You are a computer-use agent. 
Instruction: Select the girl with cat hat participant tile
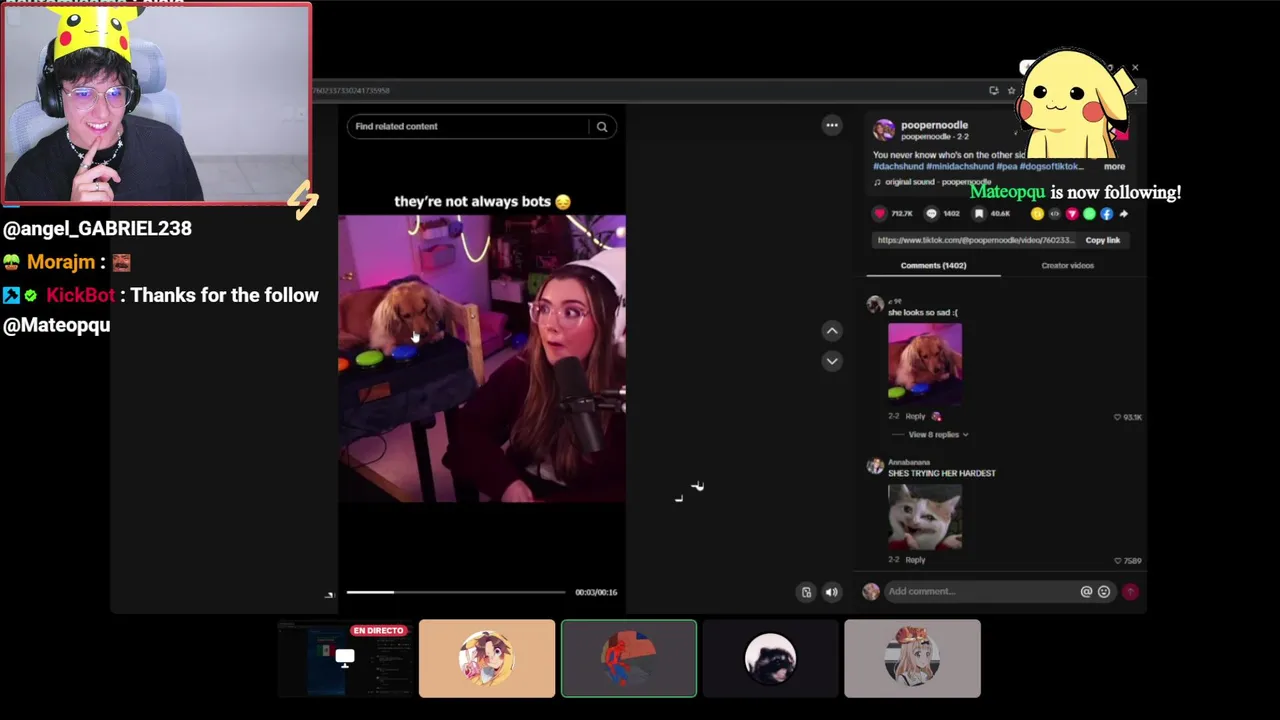coord(912,658)
